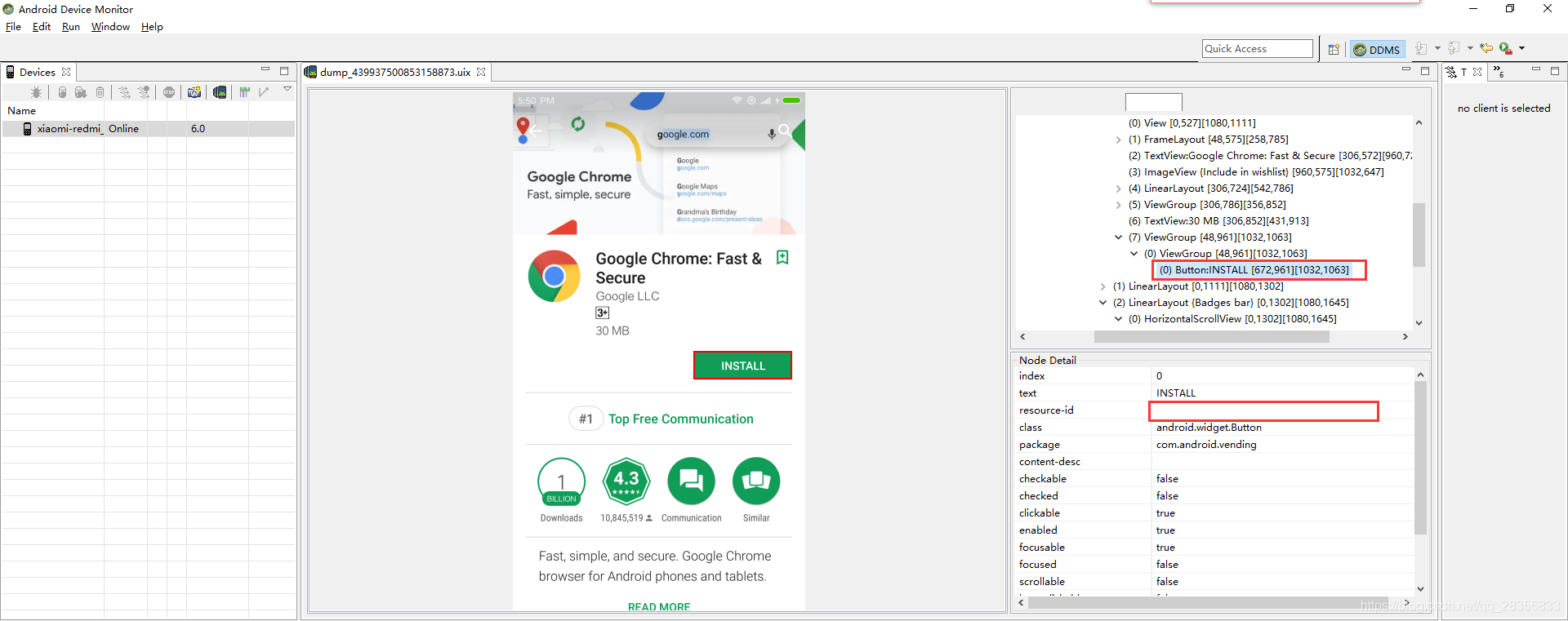Image resolution: width=1568 pixels, height=621 pixels.
Task: Close the dump_439937500853158873.uix tab
Action: (481, 72)
